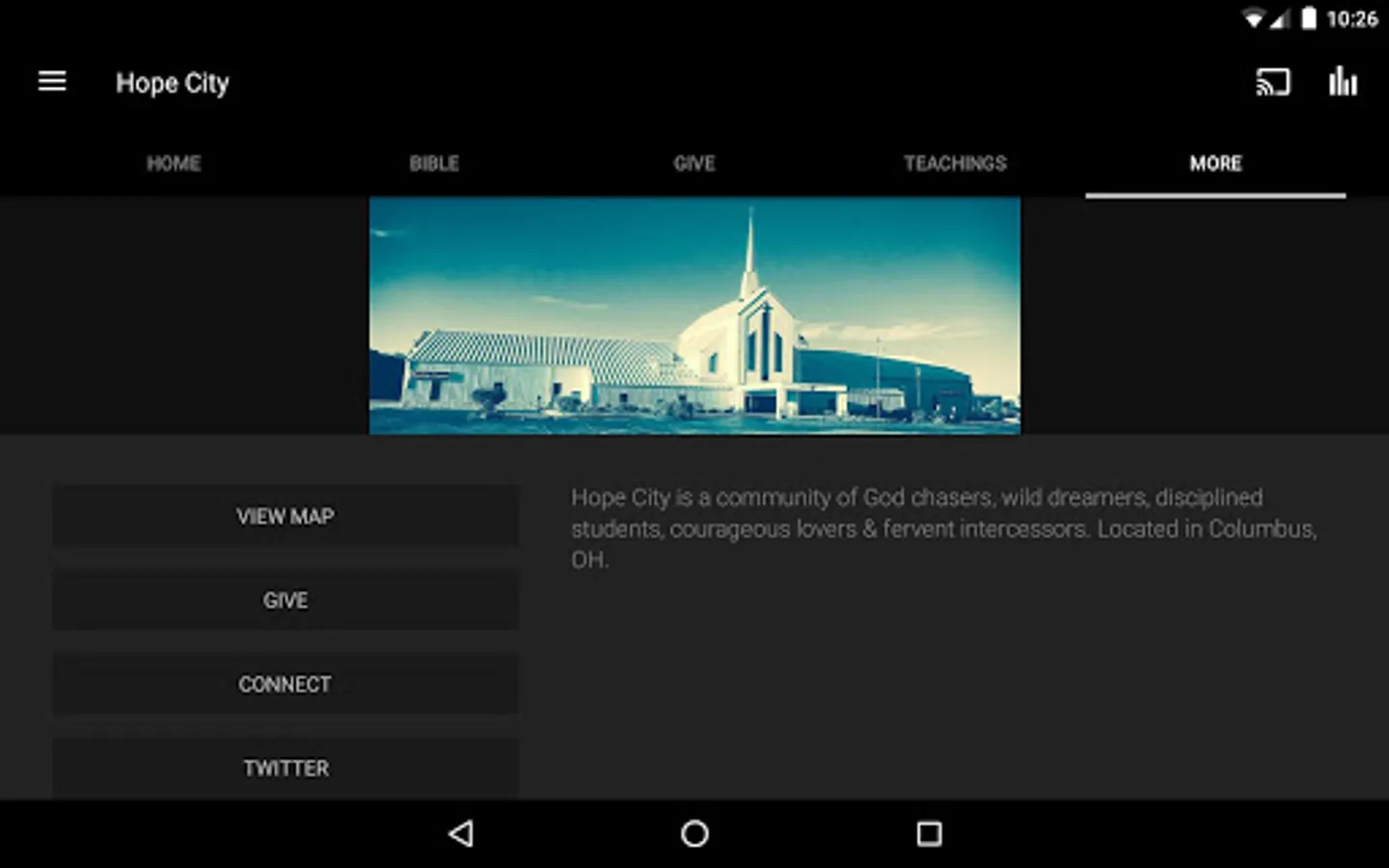Tap the Android home button
Viewport: 1389px width, 868px height.
[x=694, y=833]
